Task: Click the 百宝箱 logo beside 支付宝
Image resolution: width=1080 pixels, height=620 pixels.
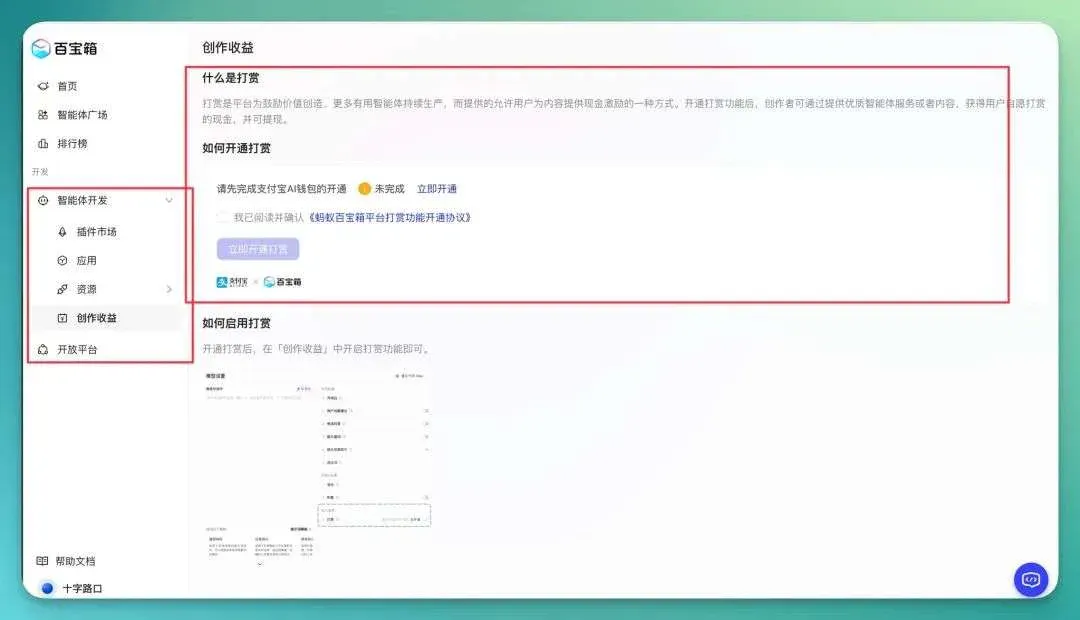Action: [x=282, y=282]
